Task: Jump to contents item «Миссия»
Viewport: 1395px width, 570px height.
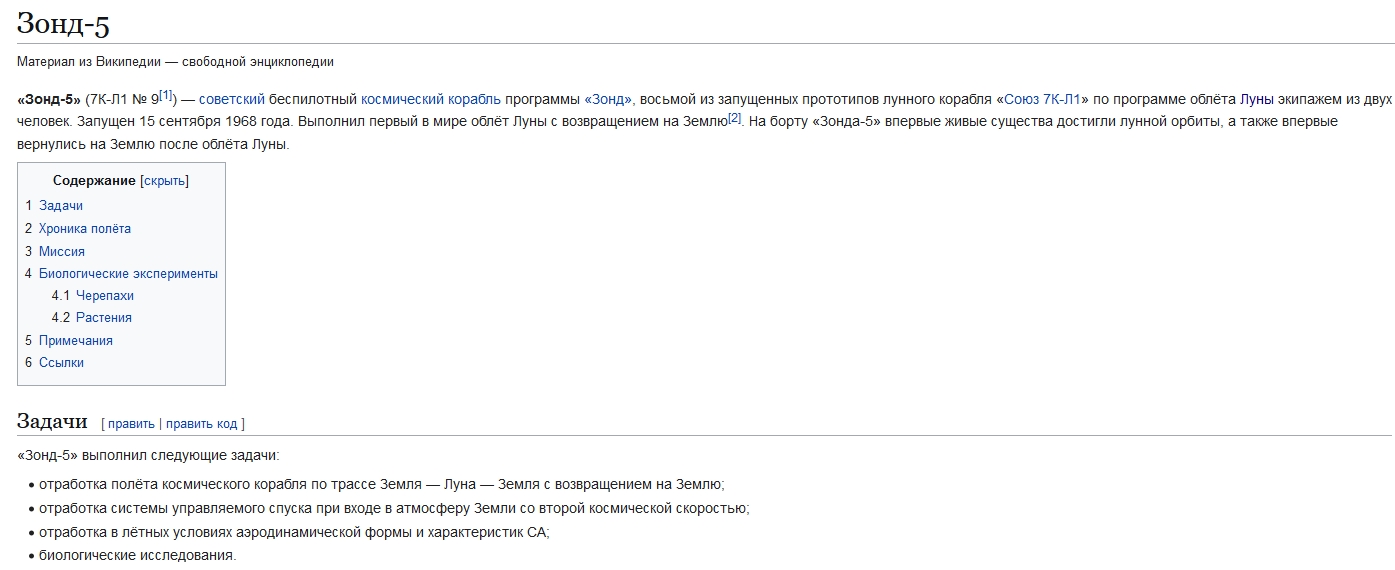Action: point(62,251)
